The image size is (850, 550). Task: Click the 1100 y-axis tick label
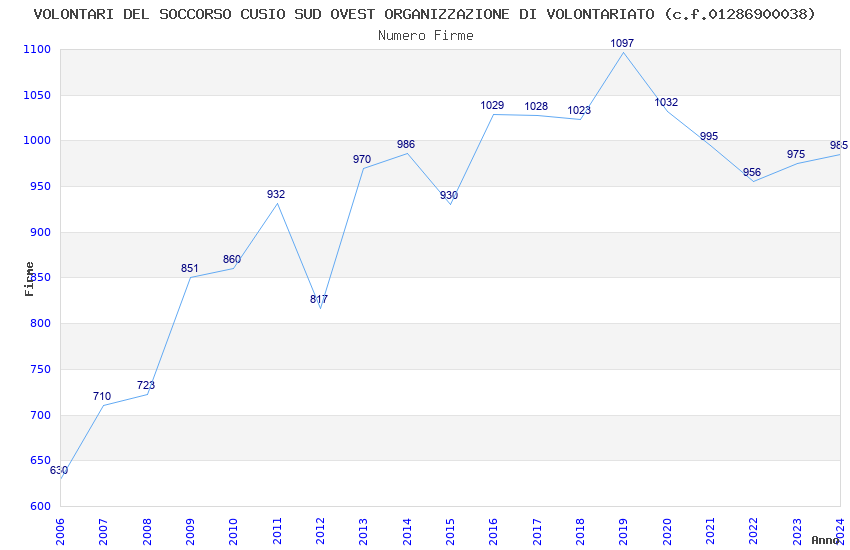37,49
